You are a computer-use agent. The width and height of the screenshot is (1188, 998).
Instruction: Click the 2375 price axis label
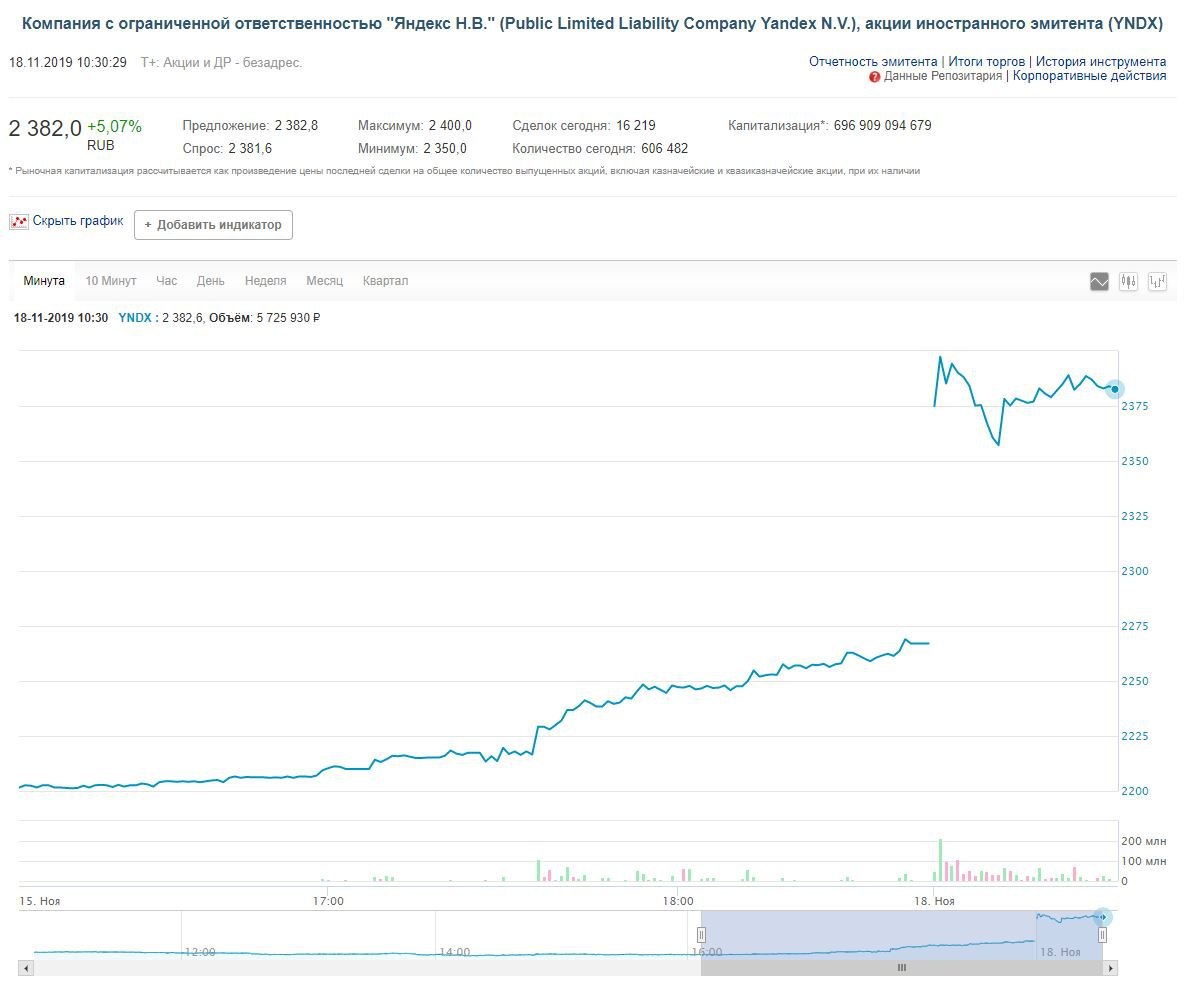pyautogui.click(x=1135, y=406)
